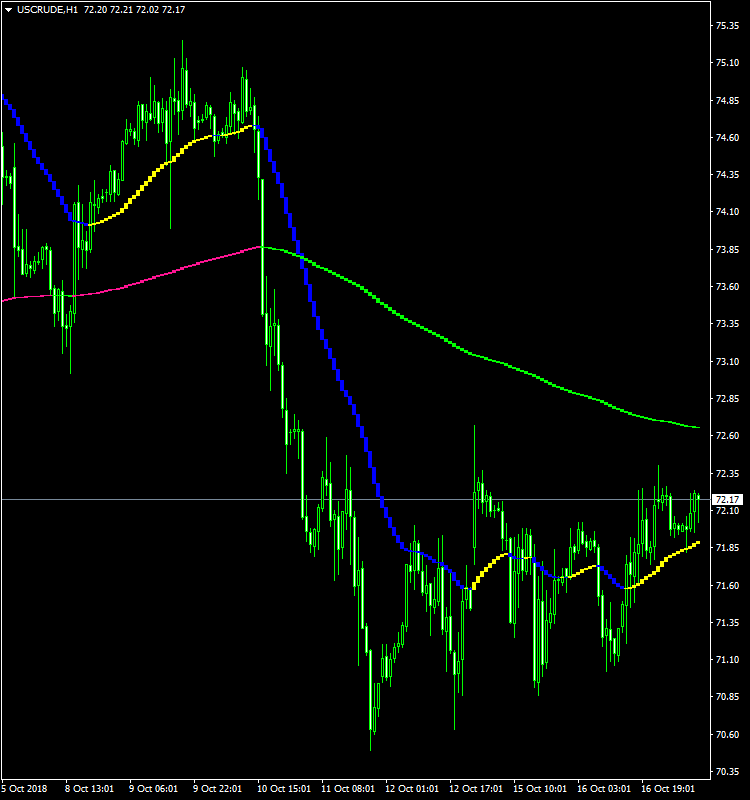
Task: Click the 73.35 price axis label
Action: [728, 324]
